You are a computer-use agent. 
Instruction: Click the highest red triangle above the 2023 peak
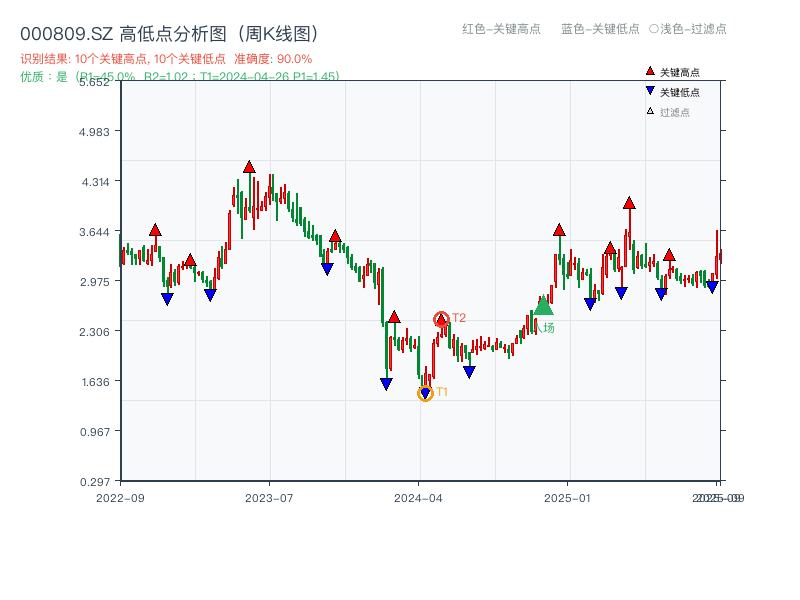(248, 167)
